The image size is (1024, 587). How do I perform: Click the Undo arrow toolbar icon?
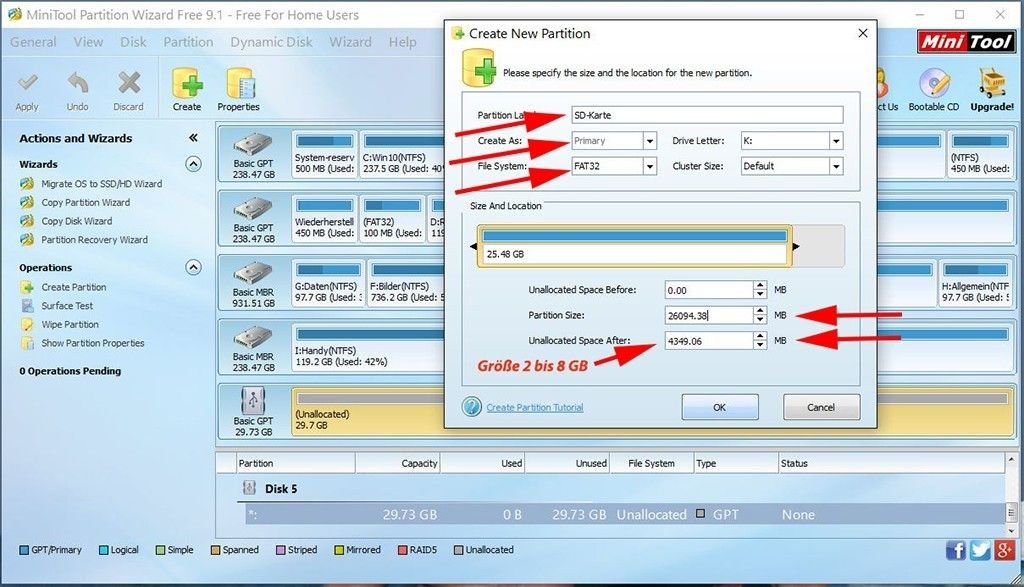tap(77, 84)
